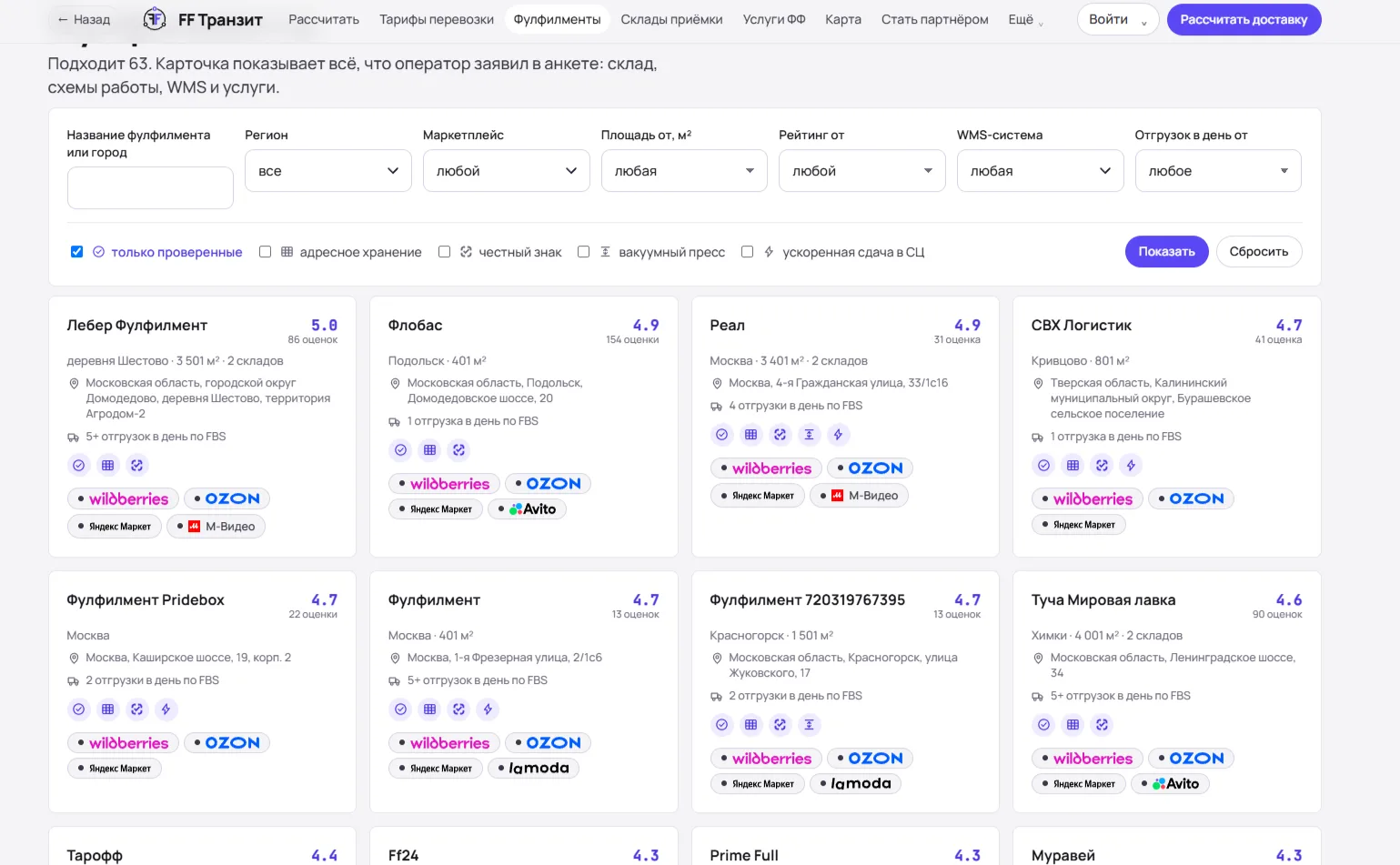The height and width of the screenshot is (865, 1400).
Task: Open the «Площадь от, м²» dropdown
Action: [x=684, y=171]
